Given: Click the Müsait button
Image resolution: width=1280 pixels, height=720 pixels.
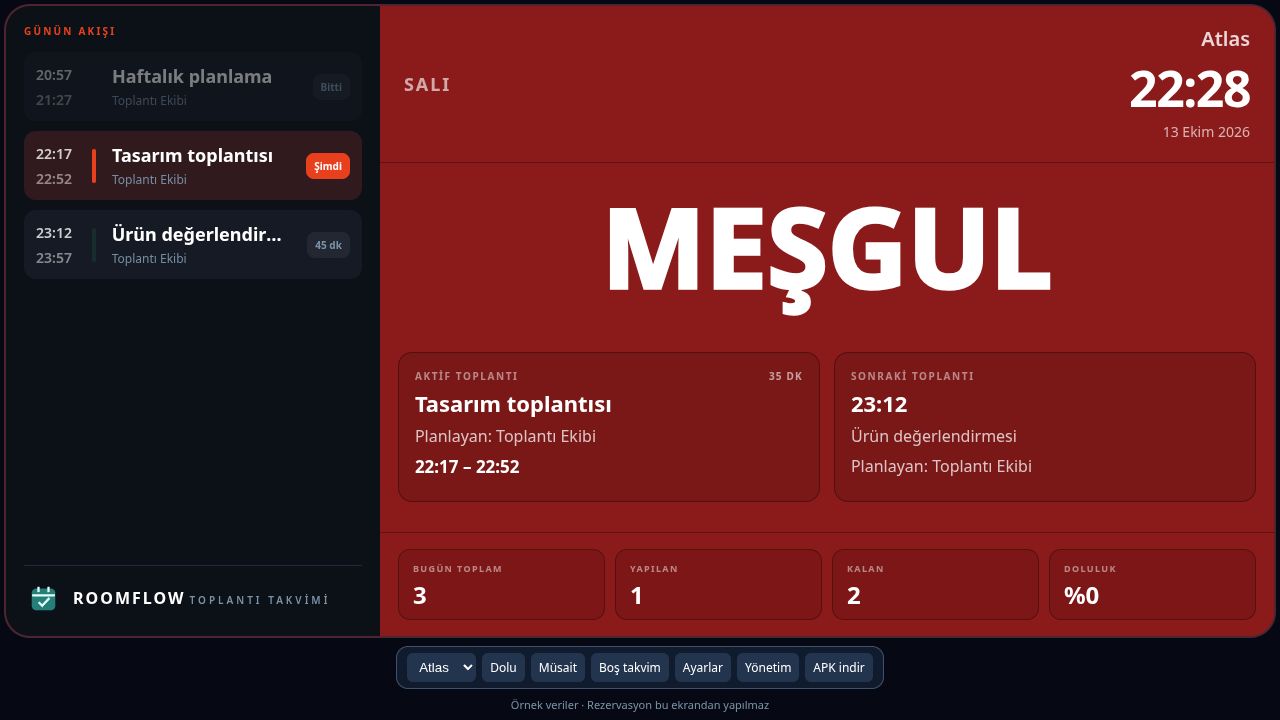Looking at the screenshot, I should (558, 668).
